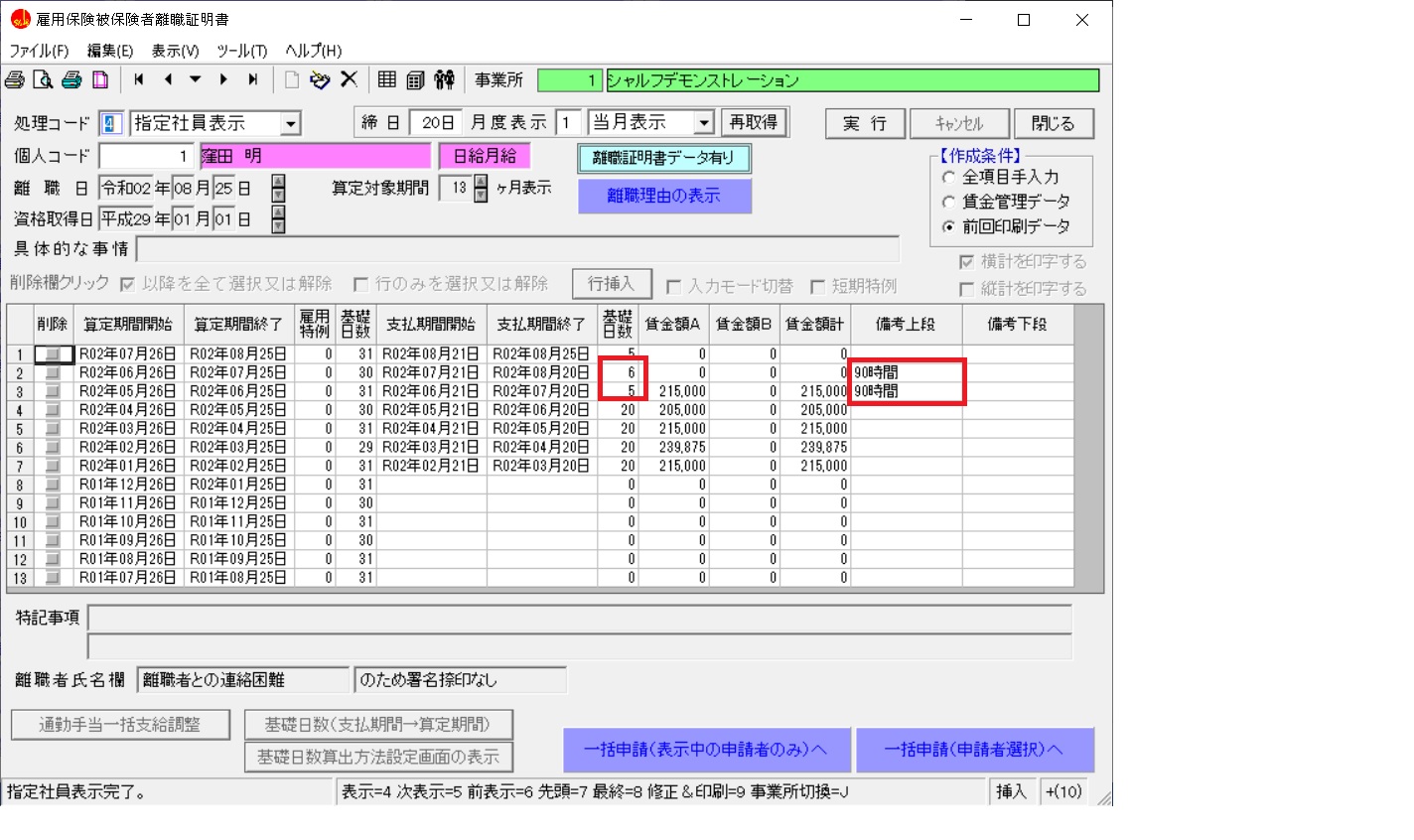Click the 挿入 status bar indicator
This screenshot has height=840, width=1414.
pyautogui.click(x=1011, y=791)
